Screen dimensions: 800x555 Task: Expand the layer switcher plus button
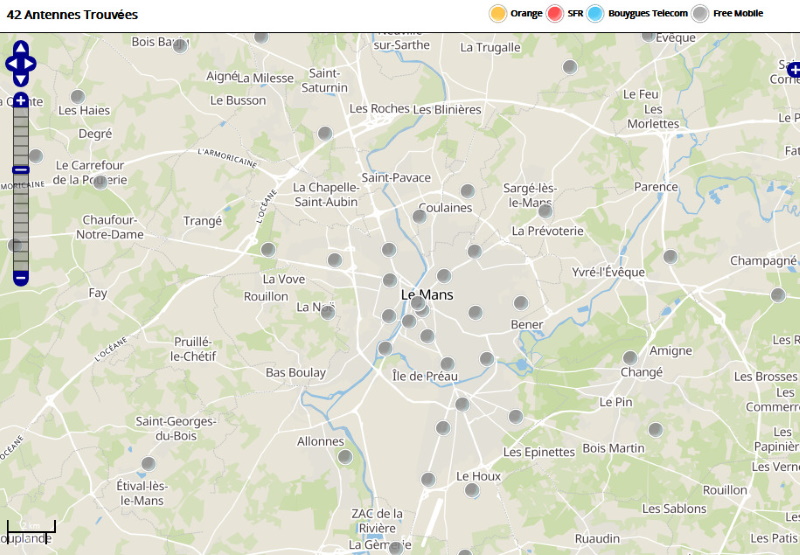(793, 70)
